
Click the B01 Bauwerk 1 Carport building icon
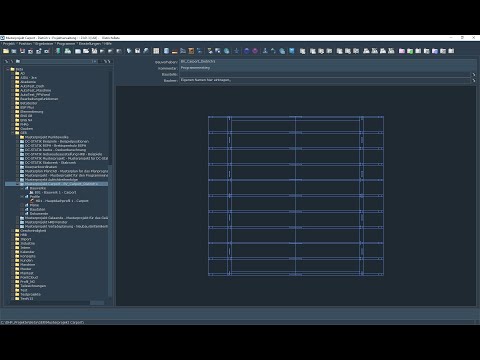(x=32, y=193)
